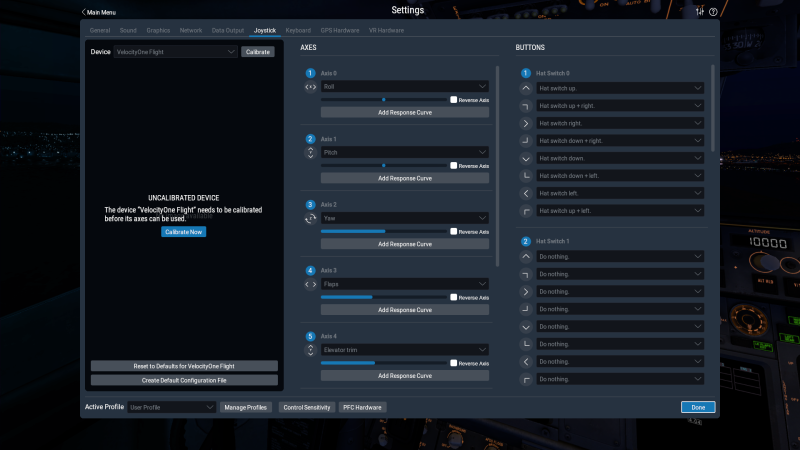800x450 pixels.
Task: Click Reset to Defaults for VelocityOne Flight
Action: click(184, 366)
